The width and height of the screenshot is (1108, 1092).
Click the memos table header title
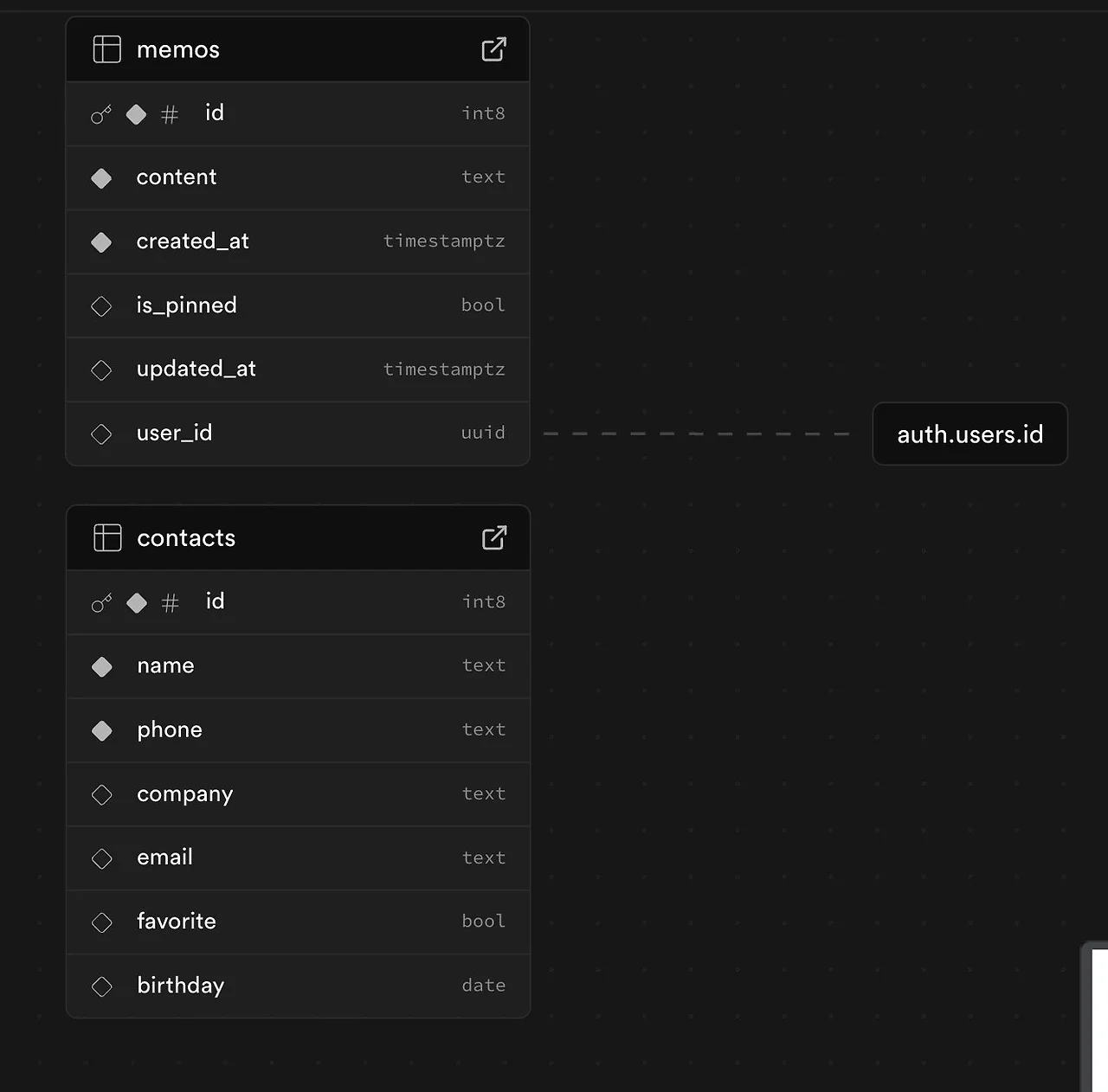(x=178, y=49)
